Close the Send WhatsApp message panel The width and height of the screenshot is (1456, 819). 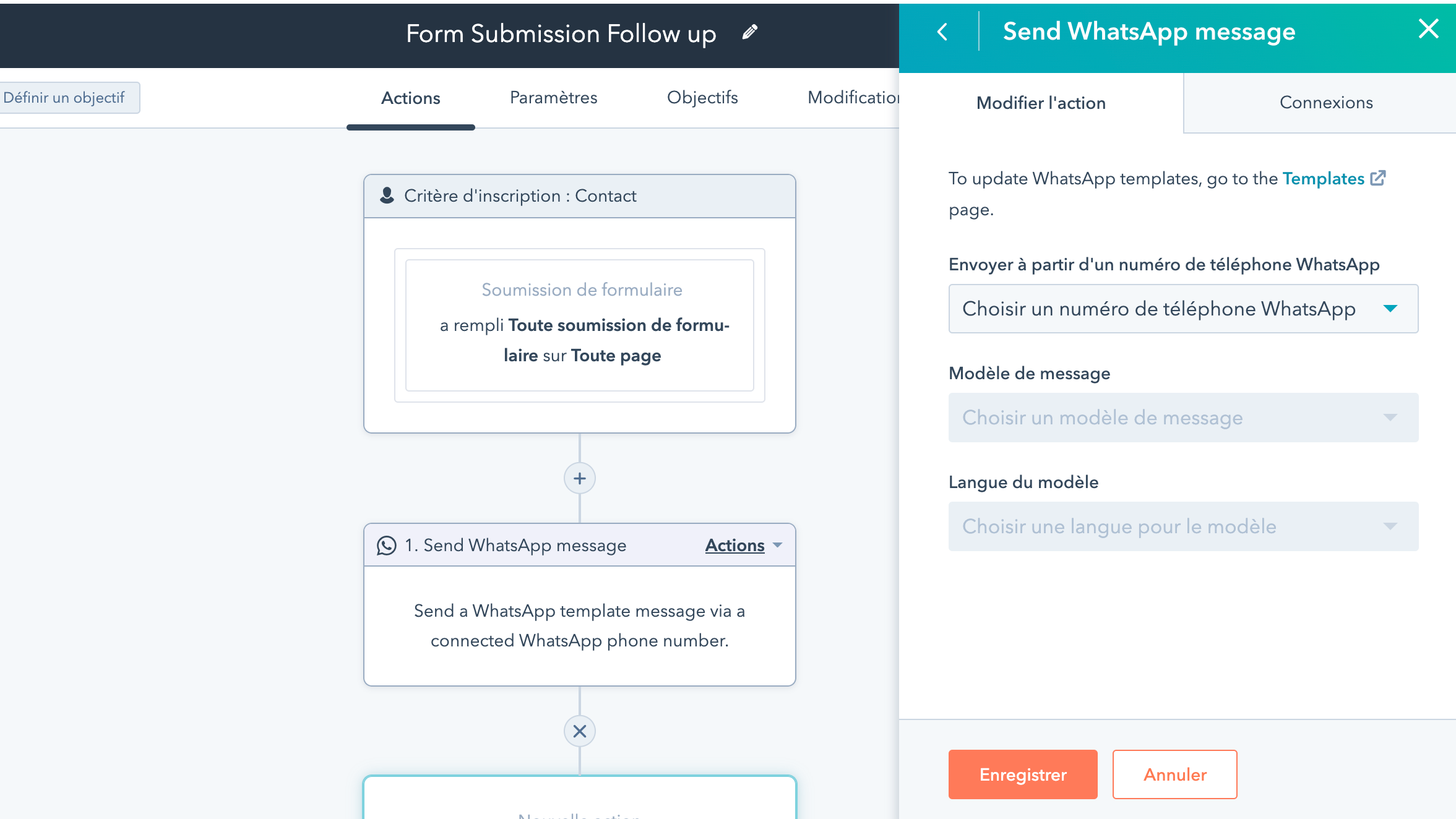[1429, 28]
